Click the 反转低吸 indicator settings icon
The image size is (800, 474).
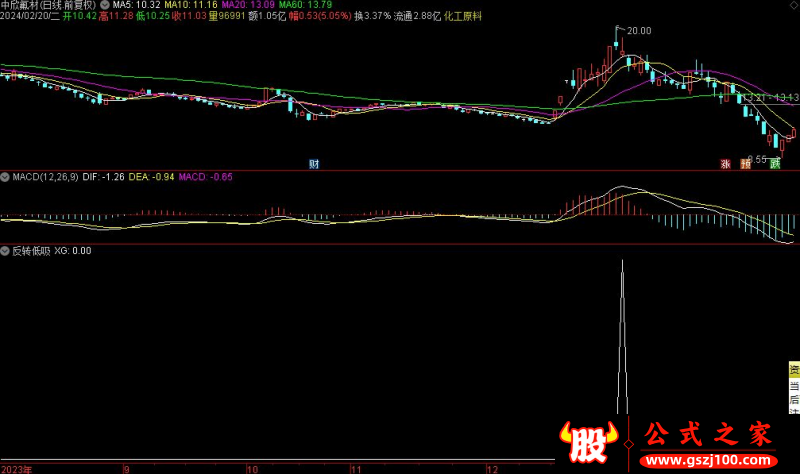(x=6, y=250)
